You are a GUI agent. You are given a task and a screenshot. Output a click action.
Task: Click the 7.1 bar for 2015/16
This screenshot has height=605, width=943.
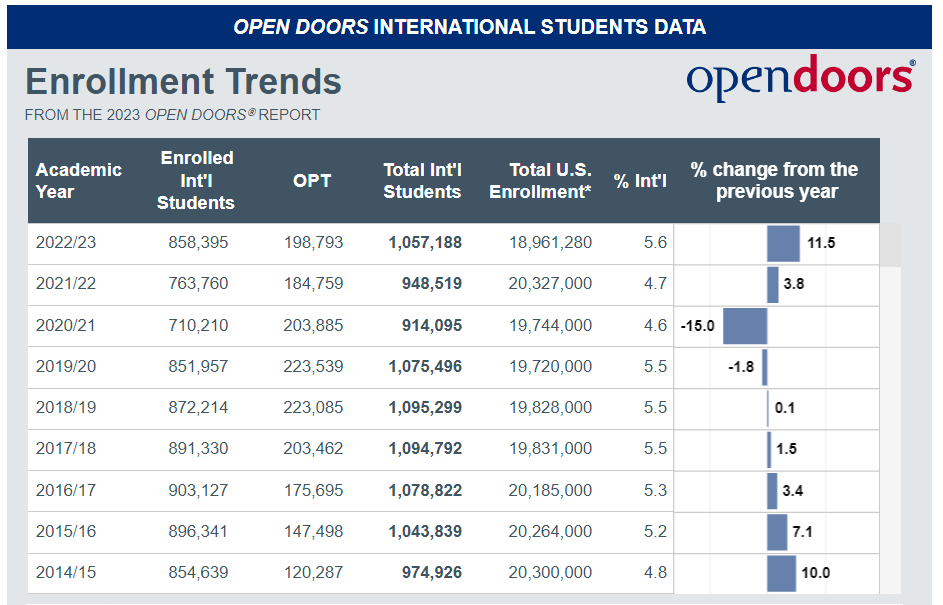click(x=777, y=532)
